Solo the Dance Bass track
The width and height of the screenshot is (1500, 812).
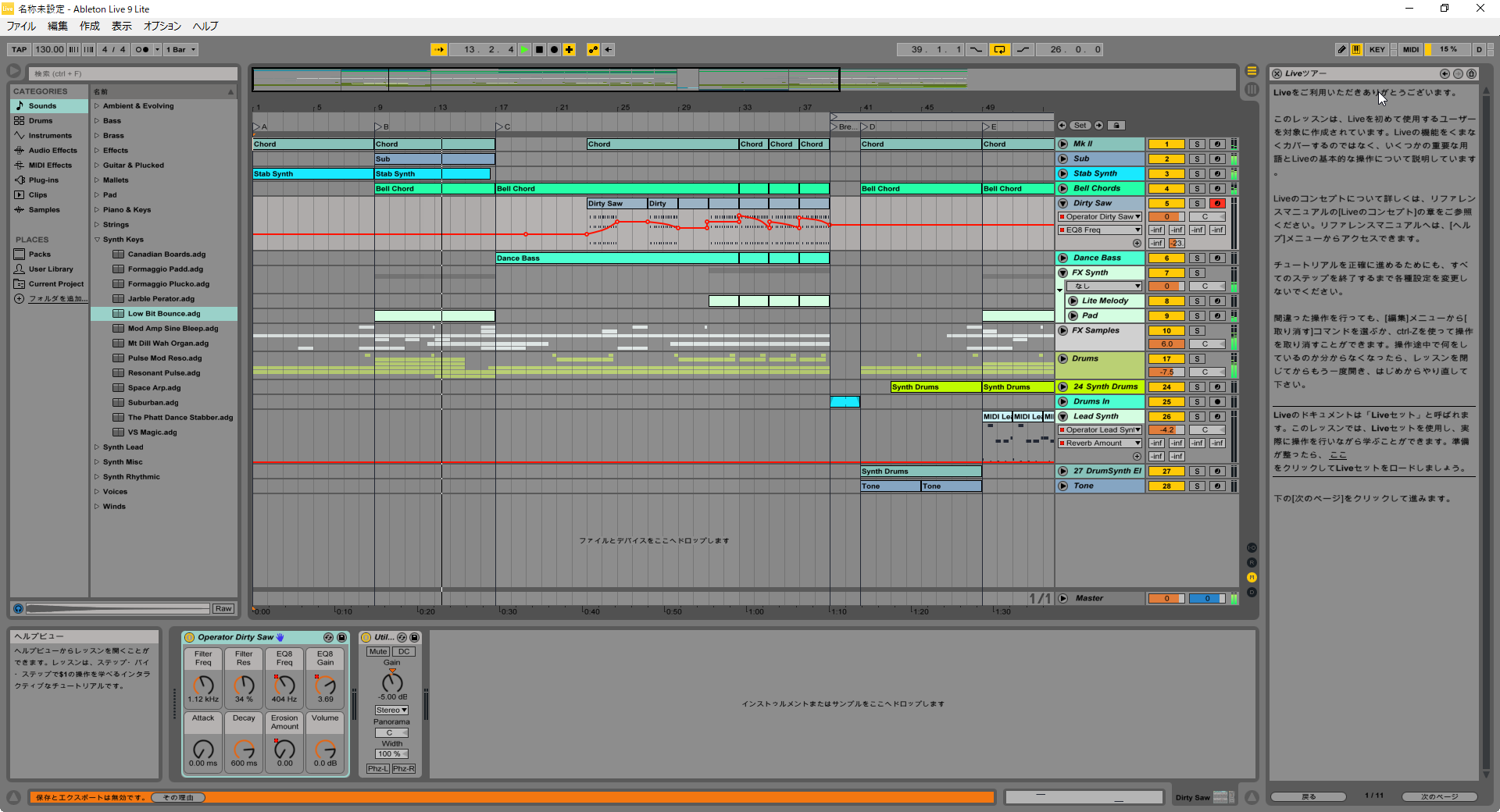(x=1197, y=258)
